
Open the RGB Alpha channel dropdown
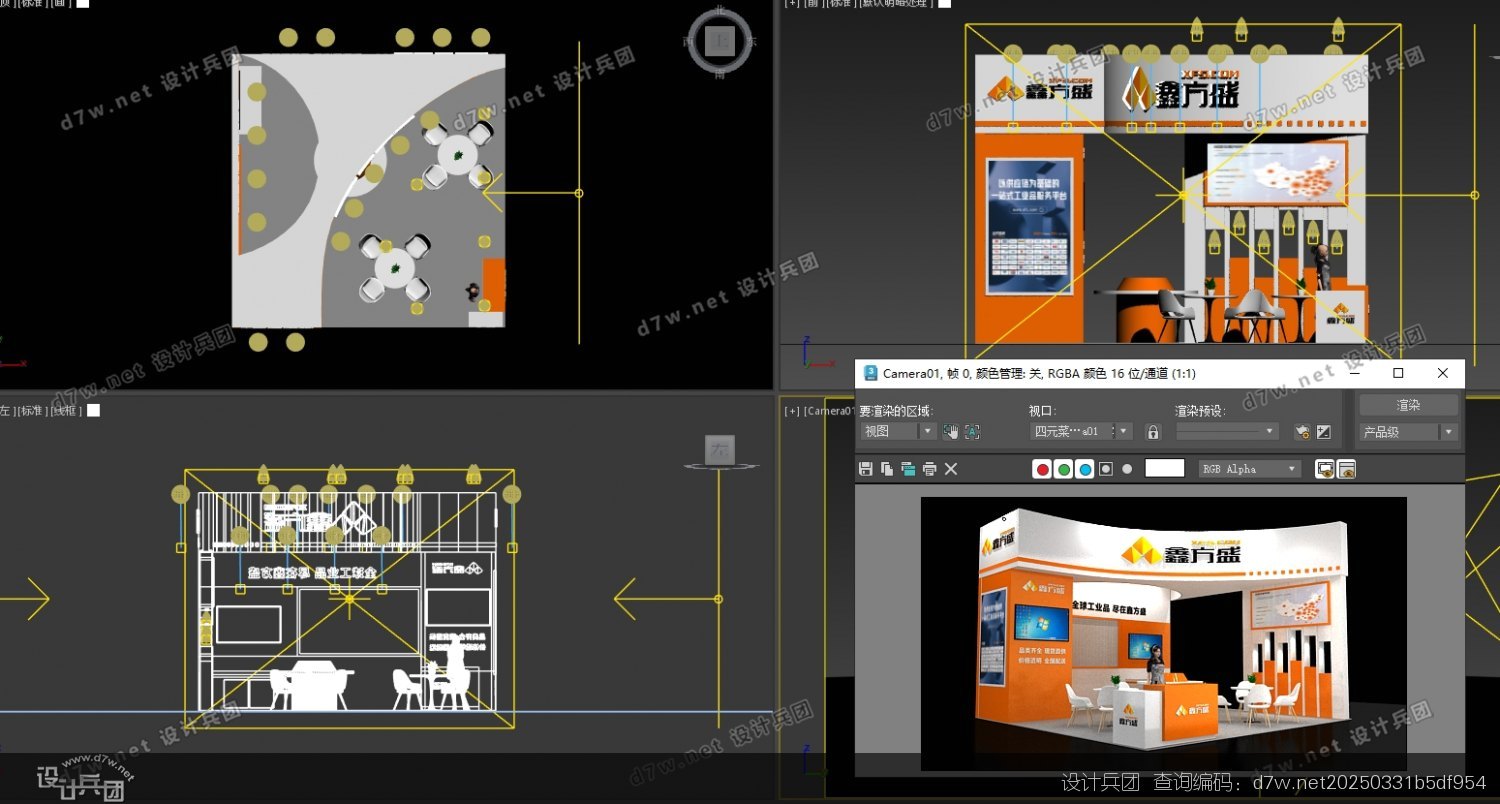coord(1250,468)
